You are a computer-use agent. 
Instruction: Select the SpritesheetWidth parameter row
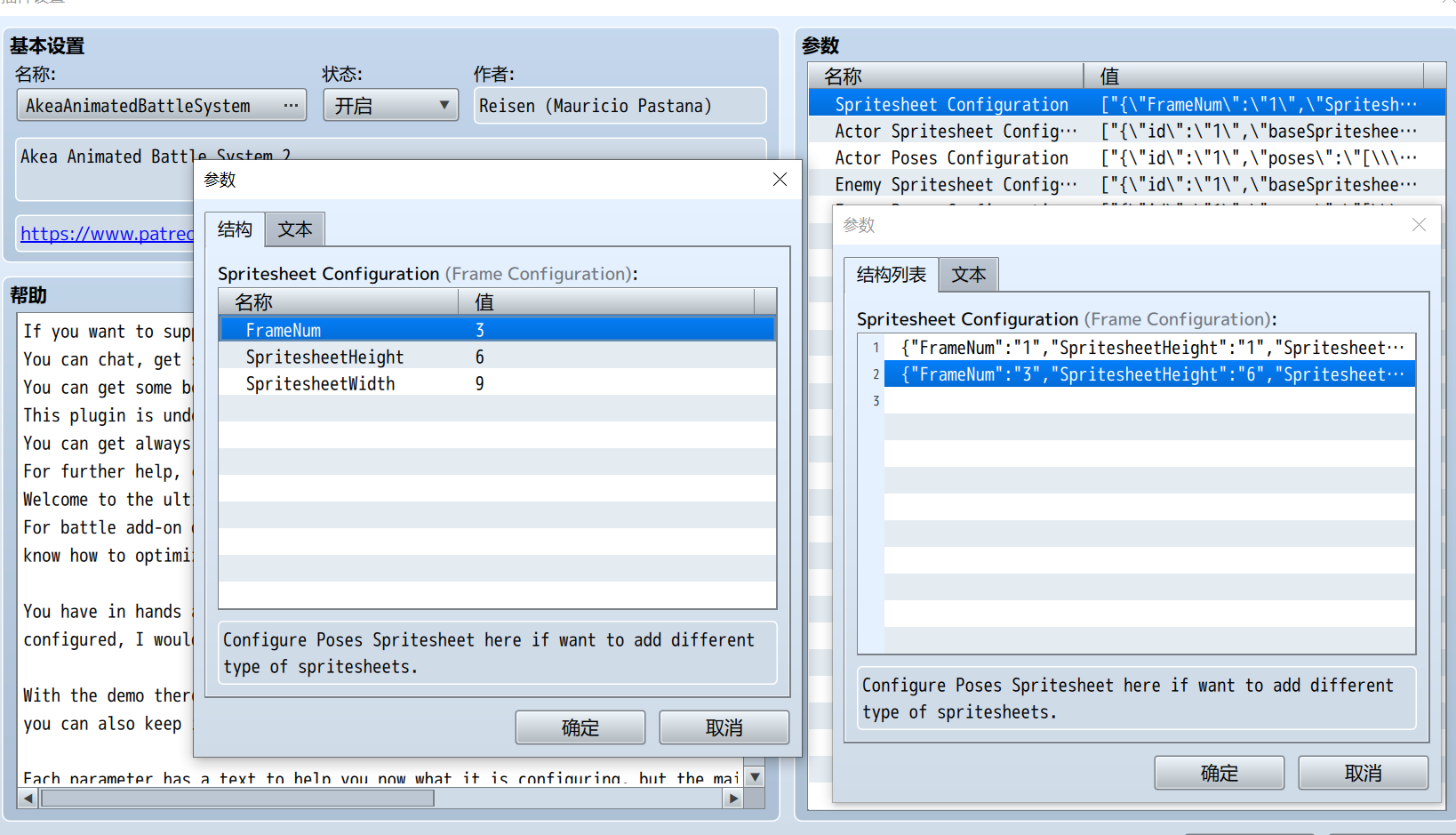498,383
